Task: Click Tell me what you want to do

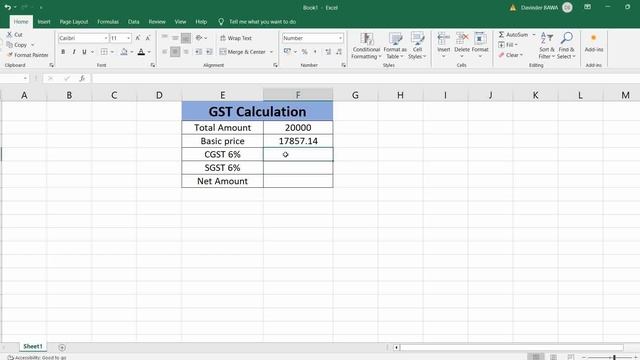Action: pyautogui.click(x=262, y=22)
